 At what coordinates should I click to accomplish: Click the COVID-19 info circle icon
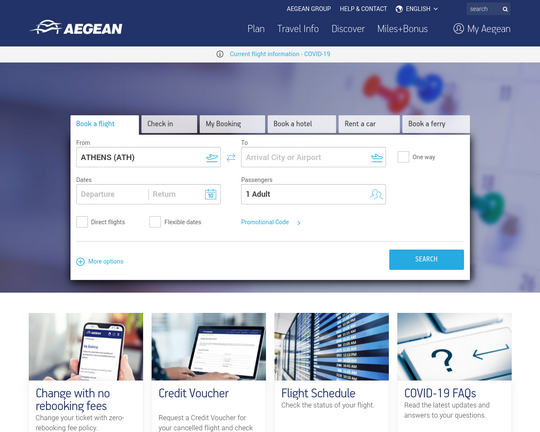pos(220,54)
